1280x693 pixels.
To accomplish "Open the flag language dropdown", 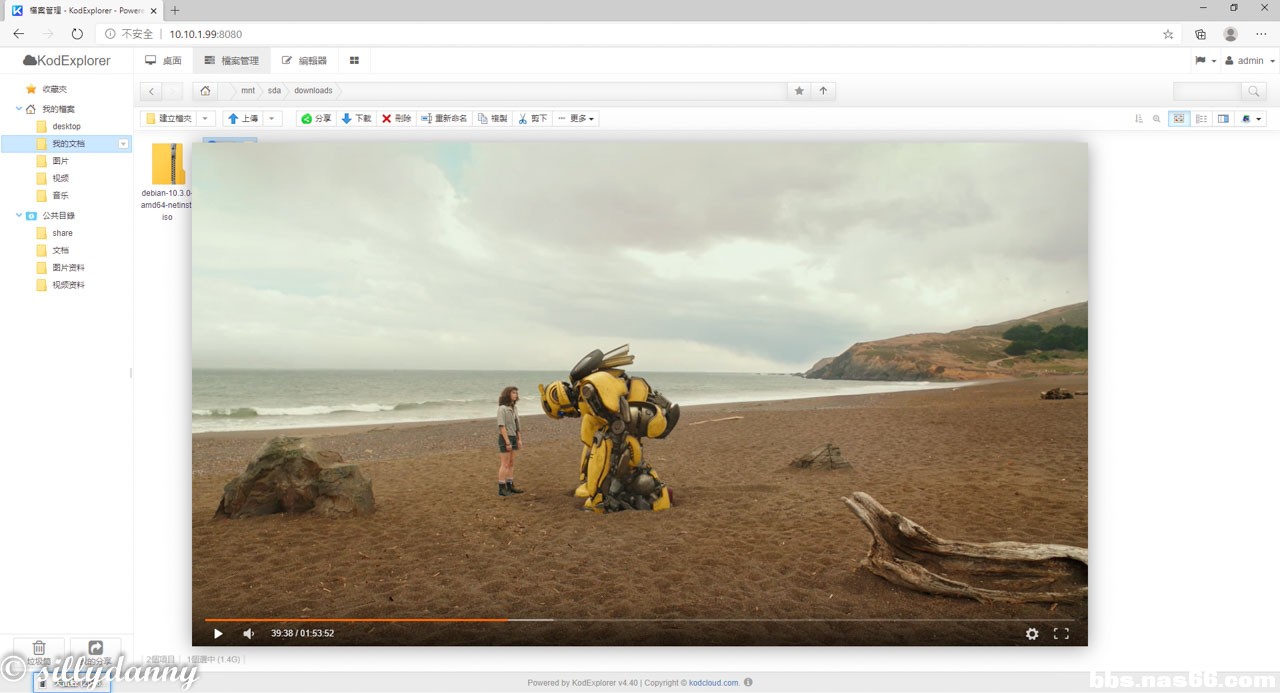I will pos(1206,61).
